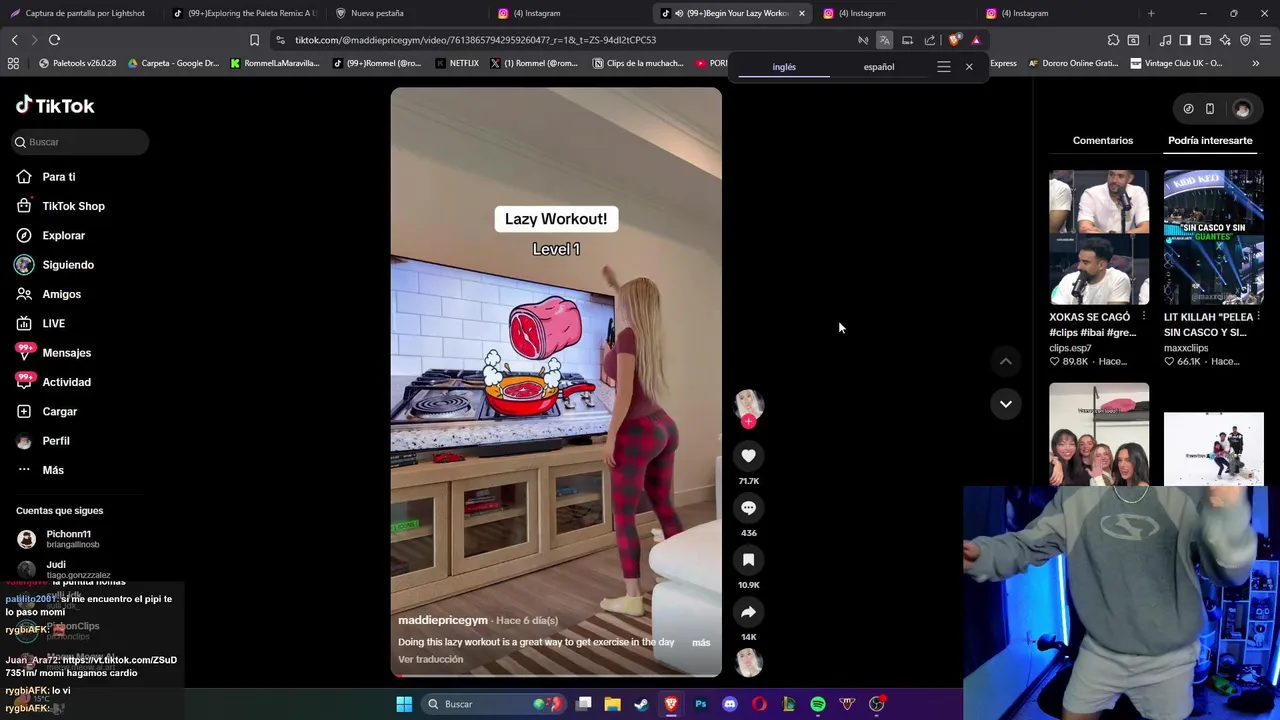The image size is (1280, 720).
Task: Click the TikTok Buscar search field
Action: 81,142
